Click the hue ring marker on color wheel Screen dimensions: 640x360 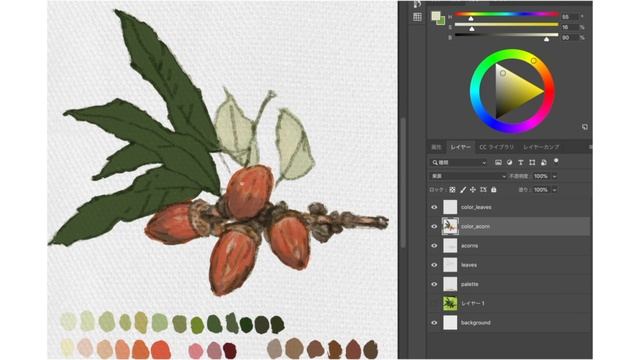(x=533, y=61)
